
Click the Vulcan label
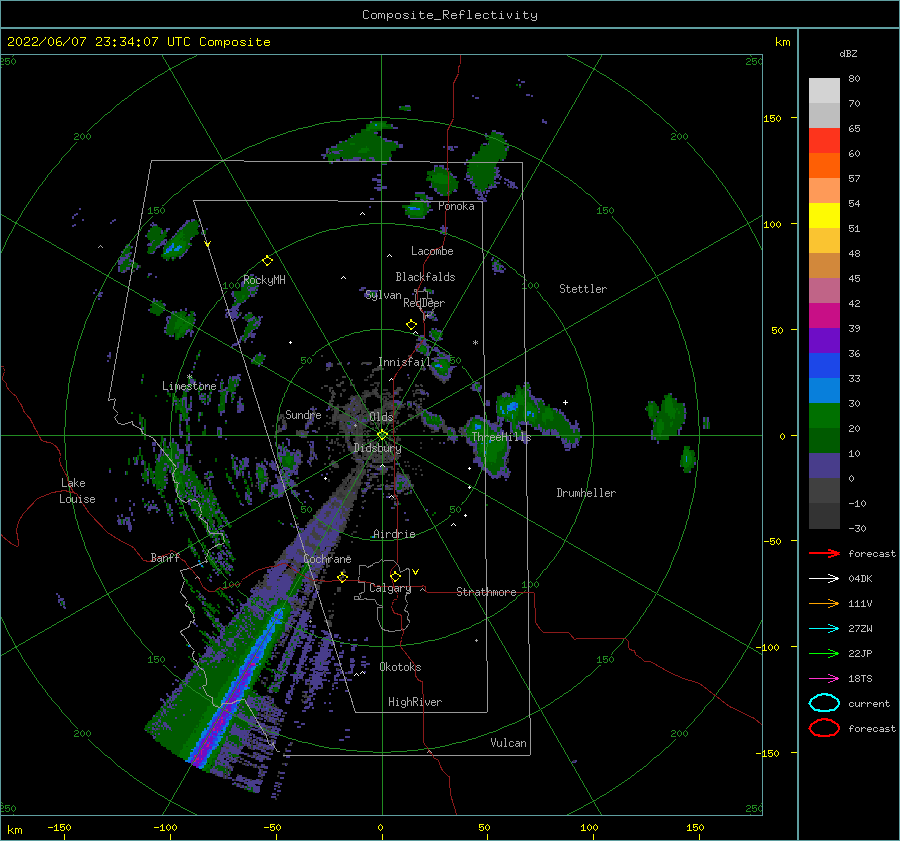(508, 743)
